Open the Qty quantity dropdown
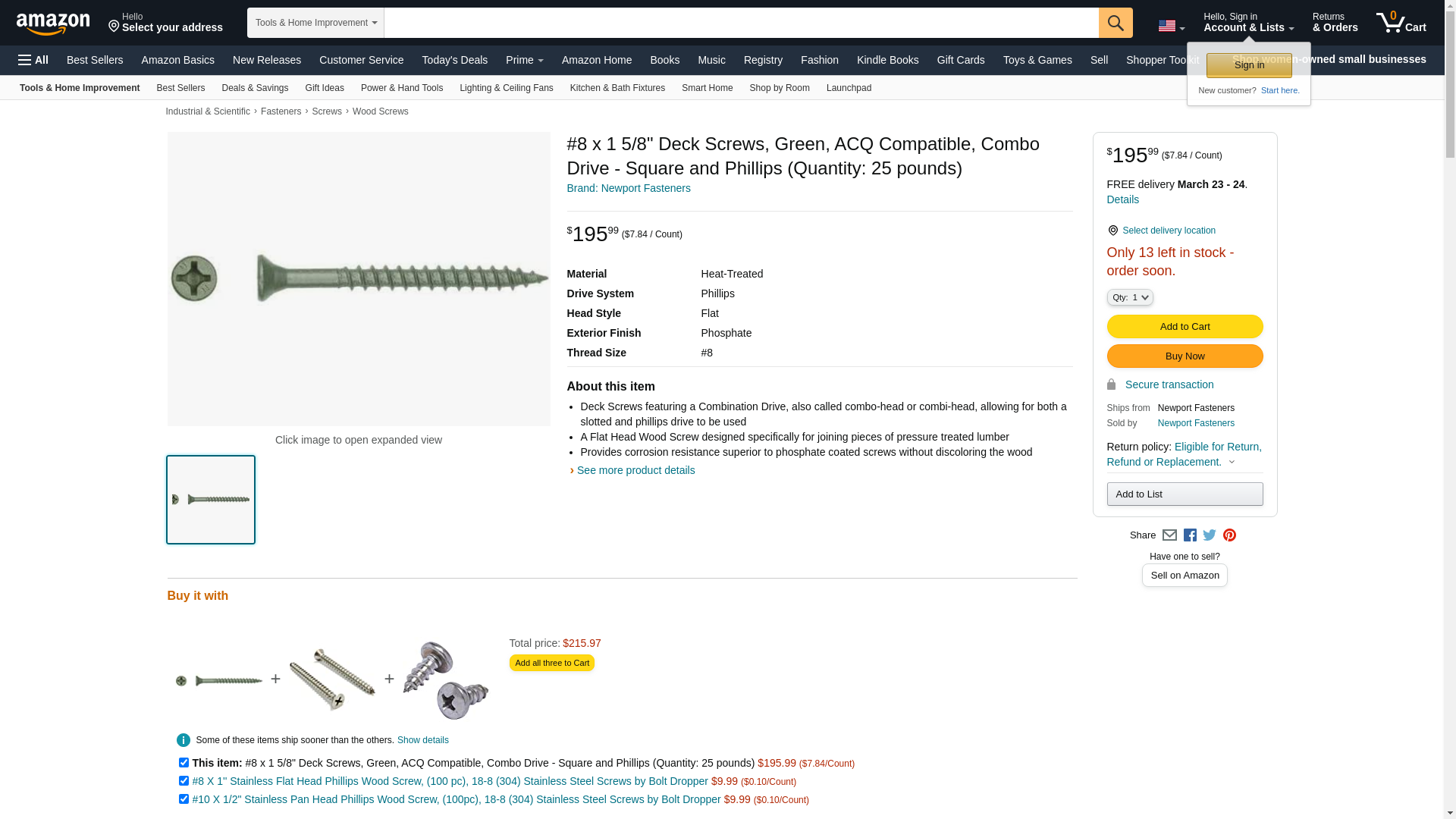Viewport: 1456px width, 819px height. (1130, 297)
